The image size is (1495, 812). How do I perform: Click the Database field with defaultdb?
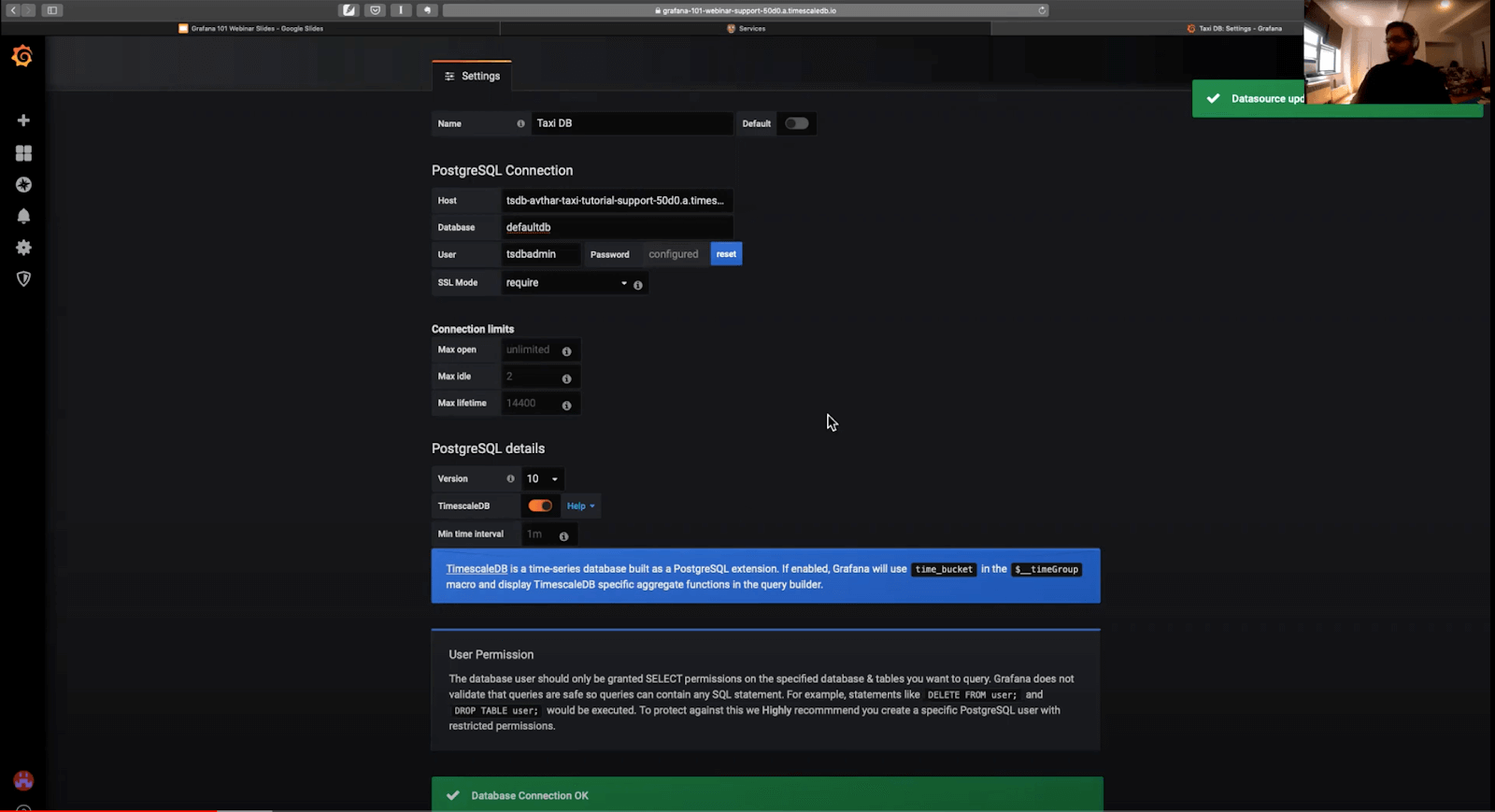617,227
